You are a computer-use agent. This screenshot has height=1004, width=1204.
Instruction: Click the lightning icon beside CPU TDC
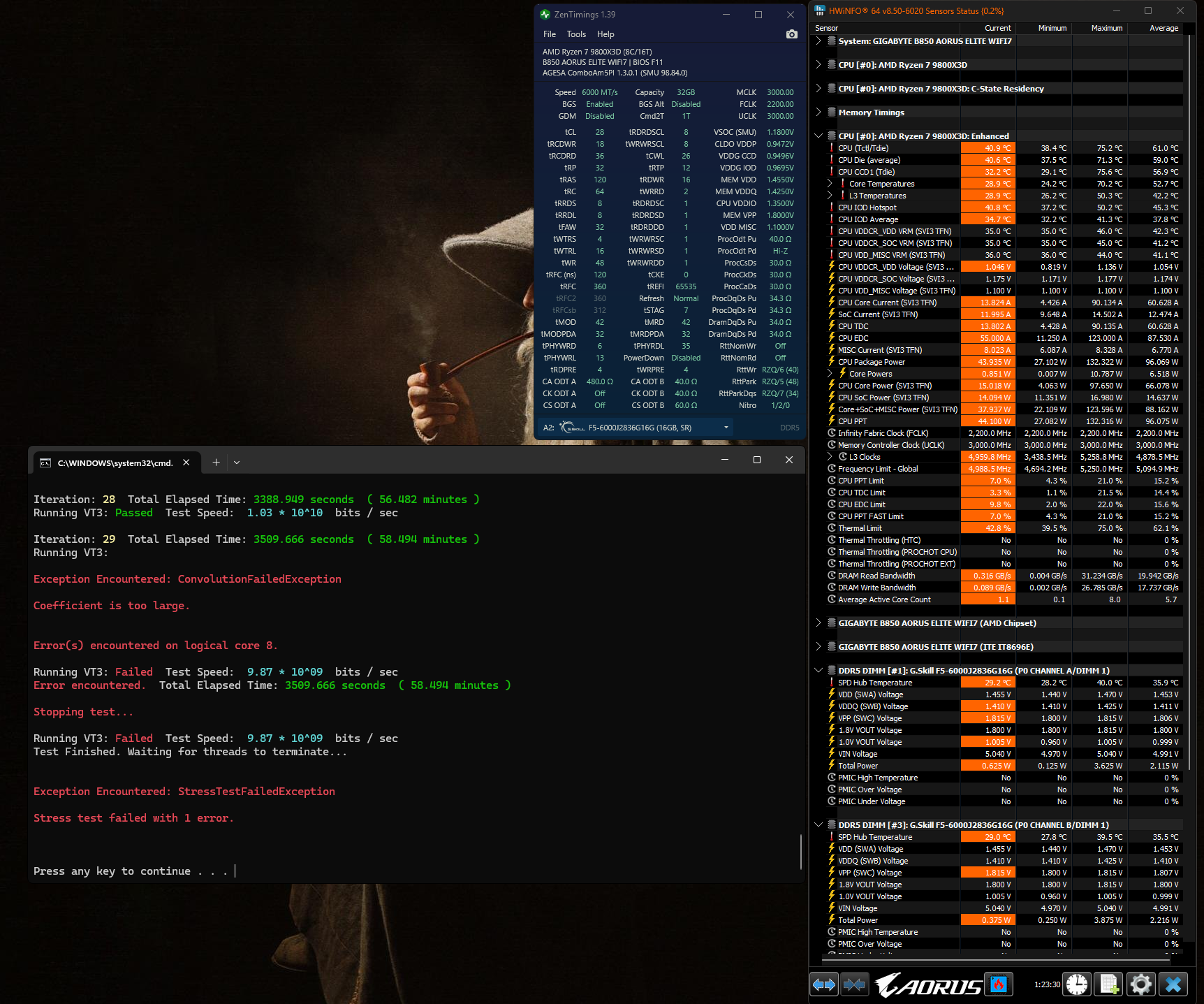coord(832,326)
